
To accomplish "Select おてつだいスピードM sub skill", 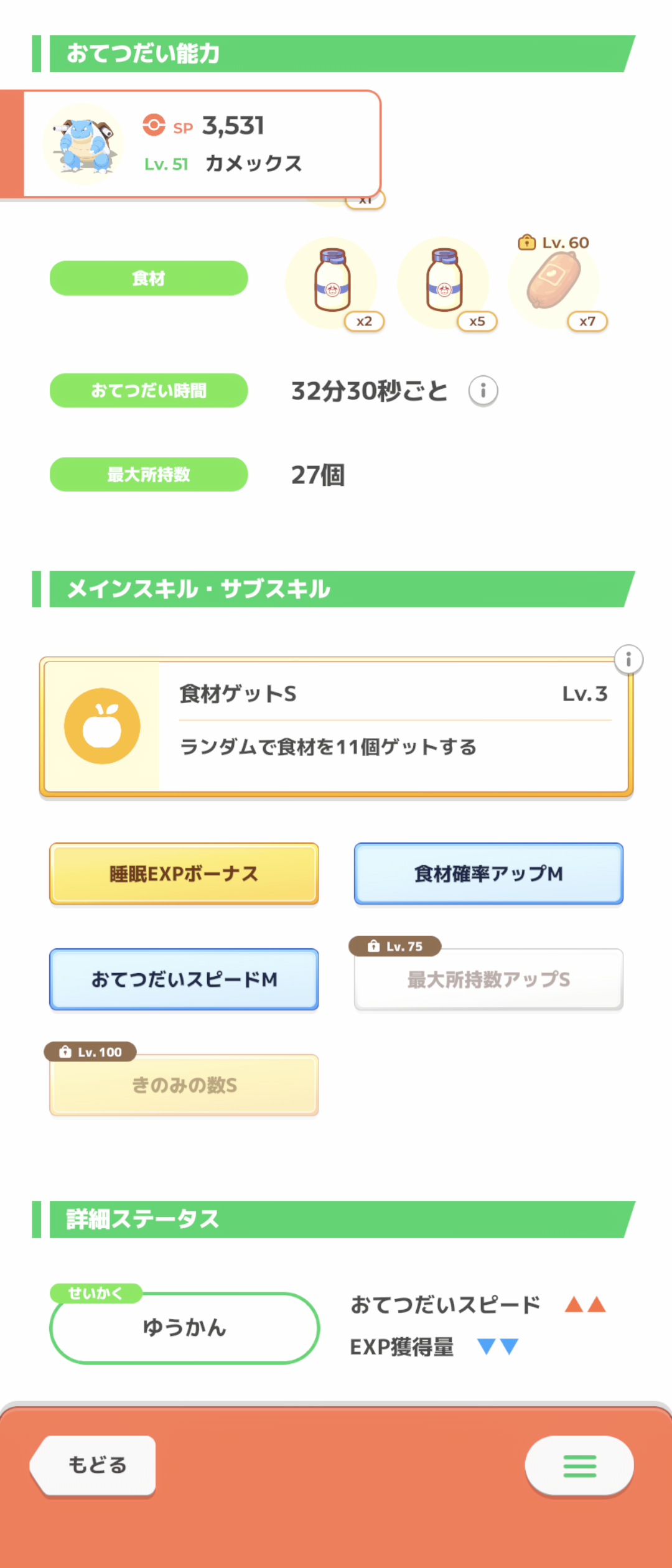I will click(x=184, y=979).
